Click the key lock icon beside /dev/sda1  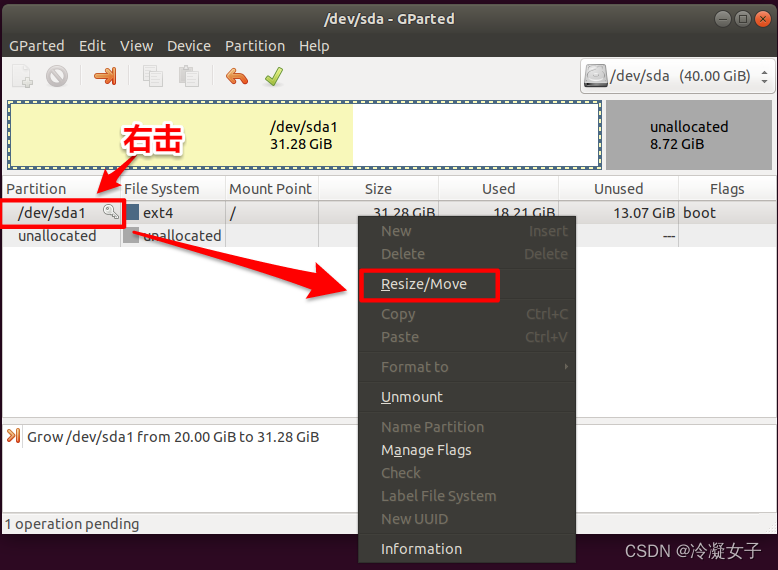111,212
